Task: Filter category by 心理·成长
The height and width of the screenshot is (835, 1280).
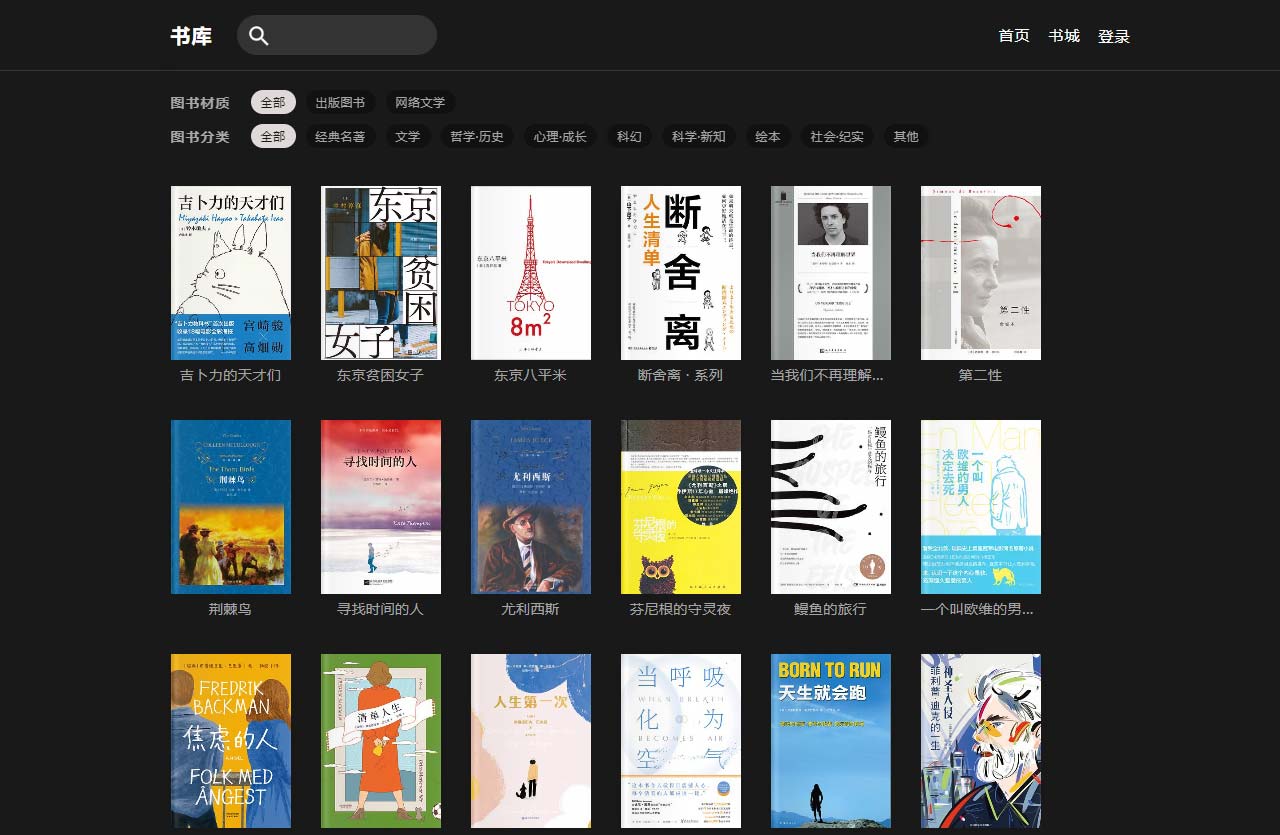Action: pos(560,136)
